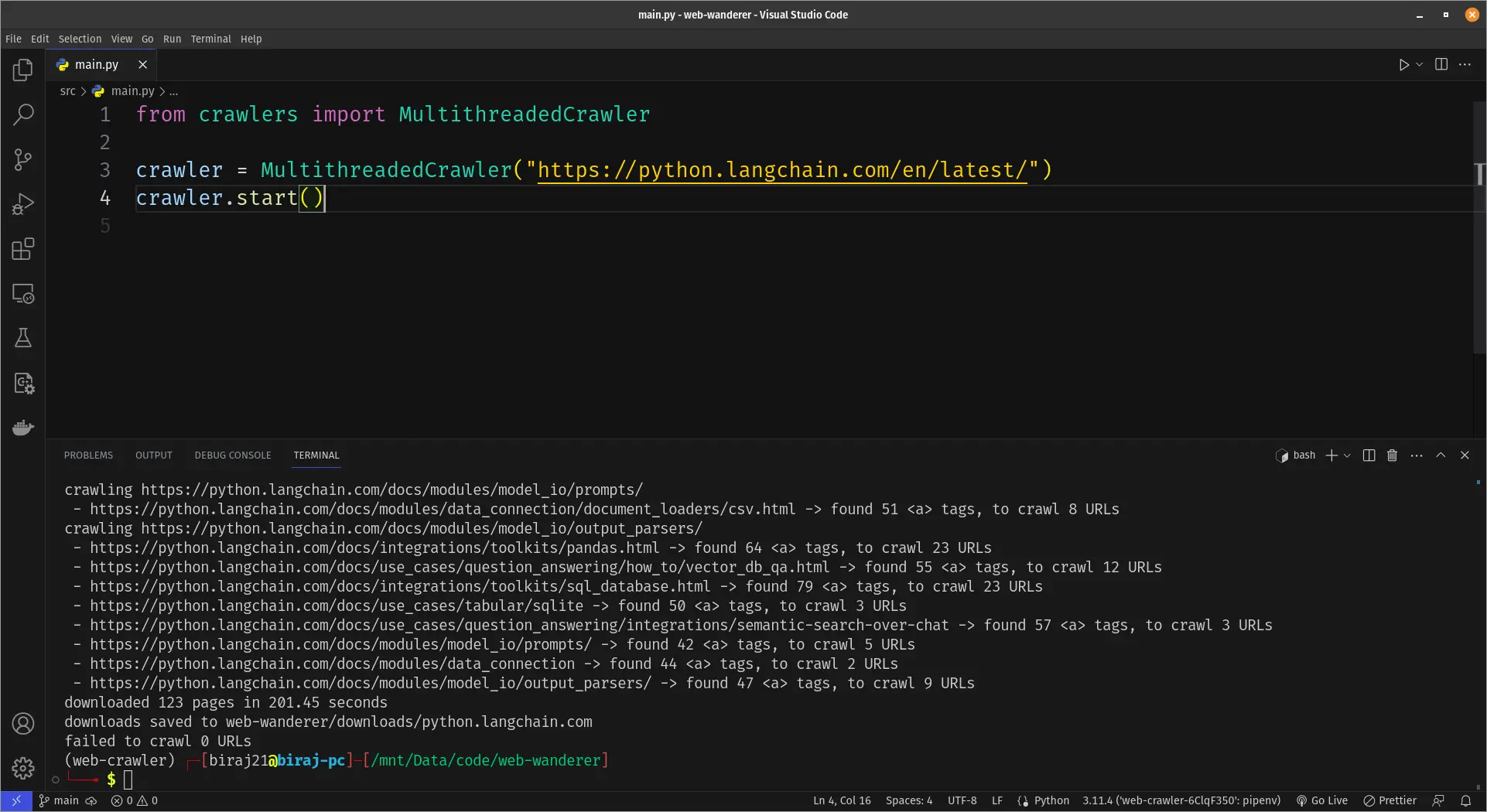Expand the run button dropdown arrow
Screen dimensions: 1487x812
point(1420,65)
